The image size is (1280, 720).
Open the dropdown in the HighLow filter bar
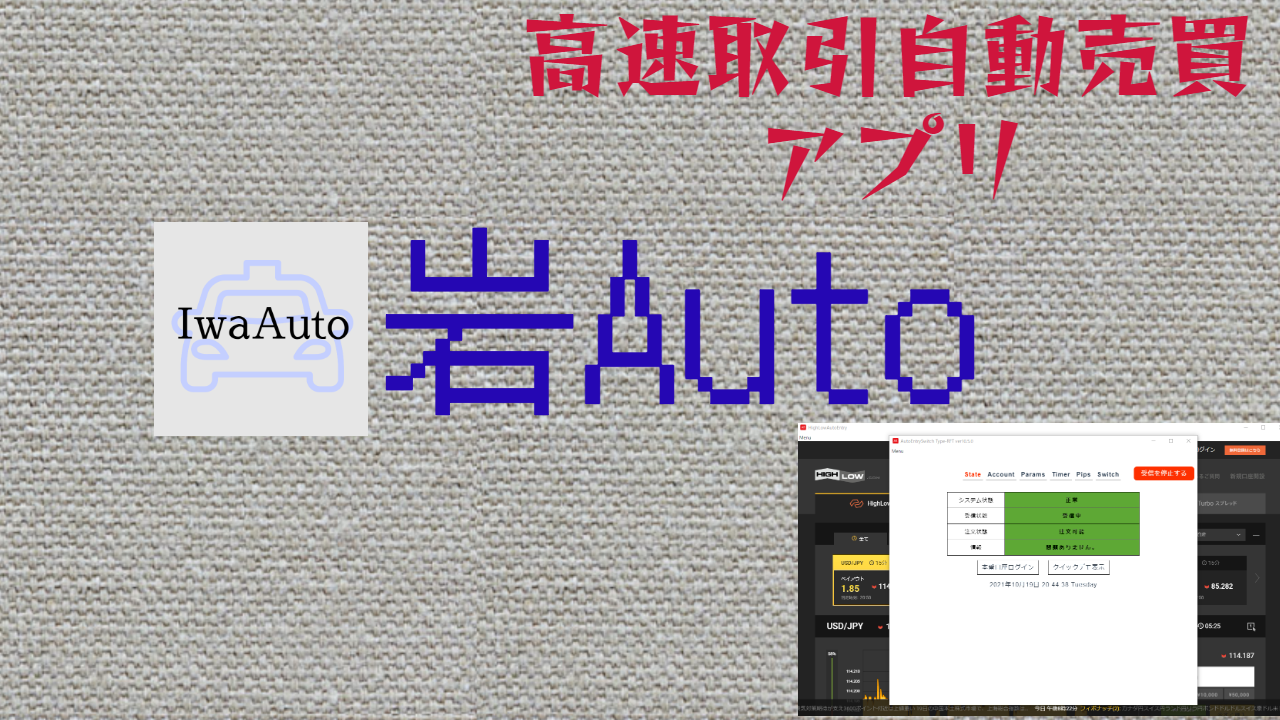point(1221,535)
